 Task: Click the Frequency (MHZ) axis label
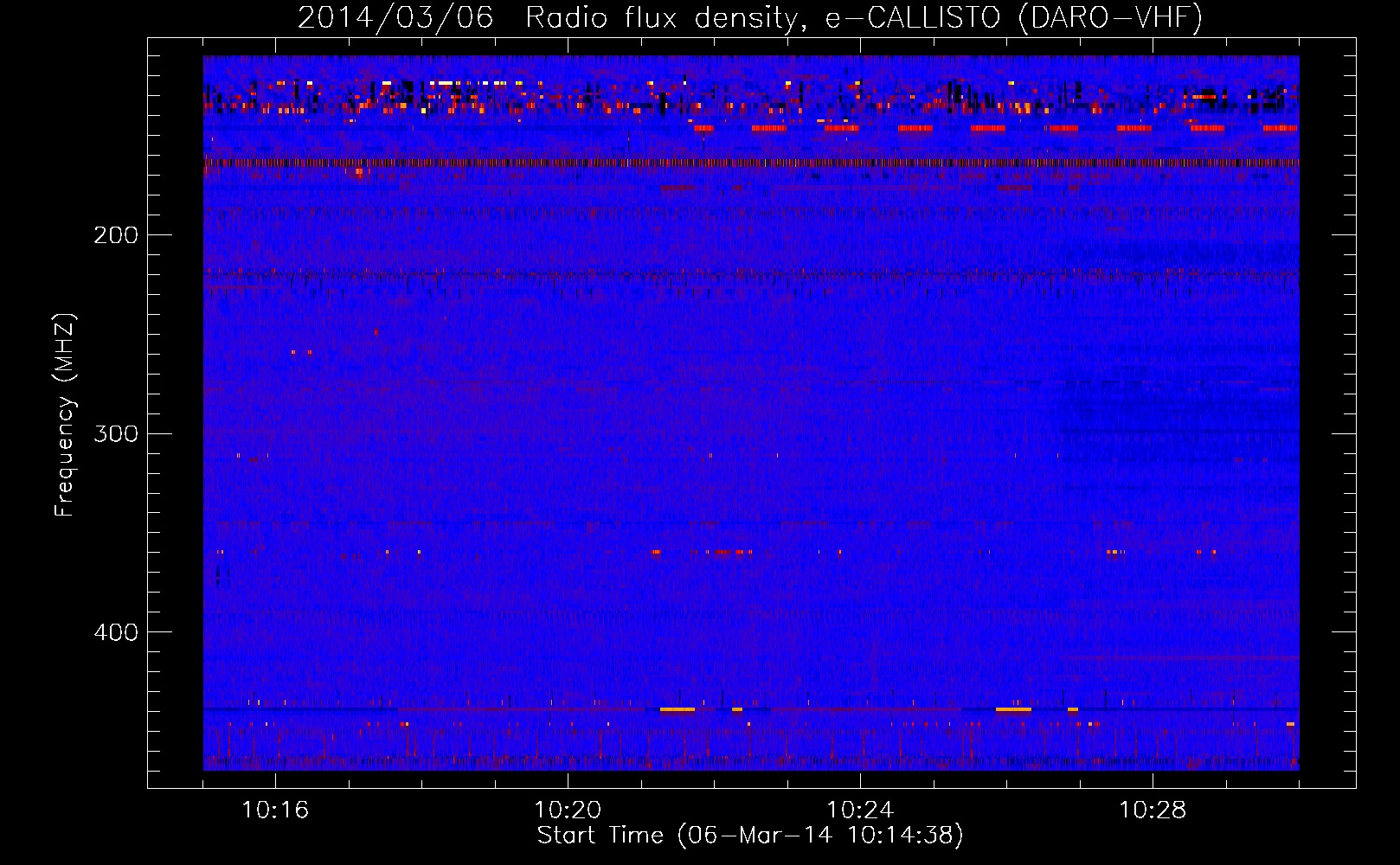click(65, 415)
